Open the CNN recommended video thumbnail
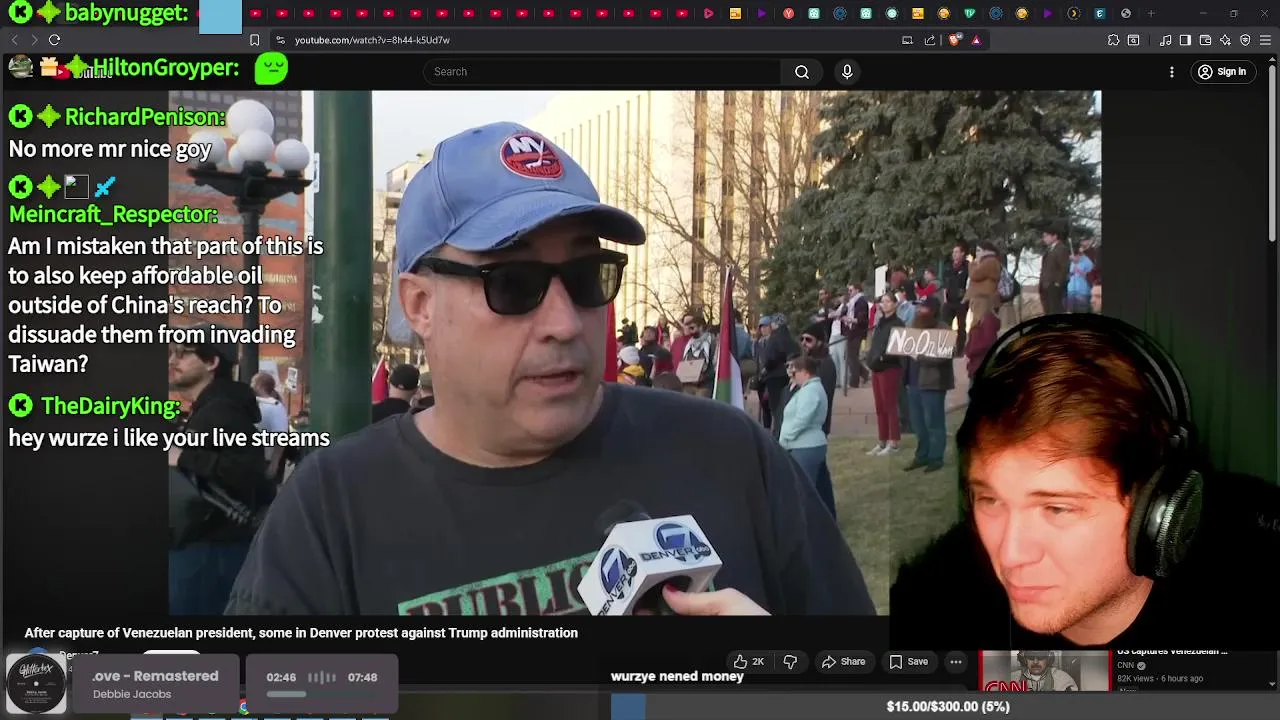 [1044, 671]
